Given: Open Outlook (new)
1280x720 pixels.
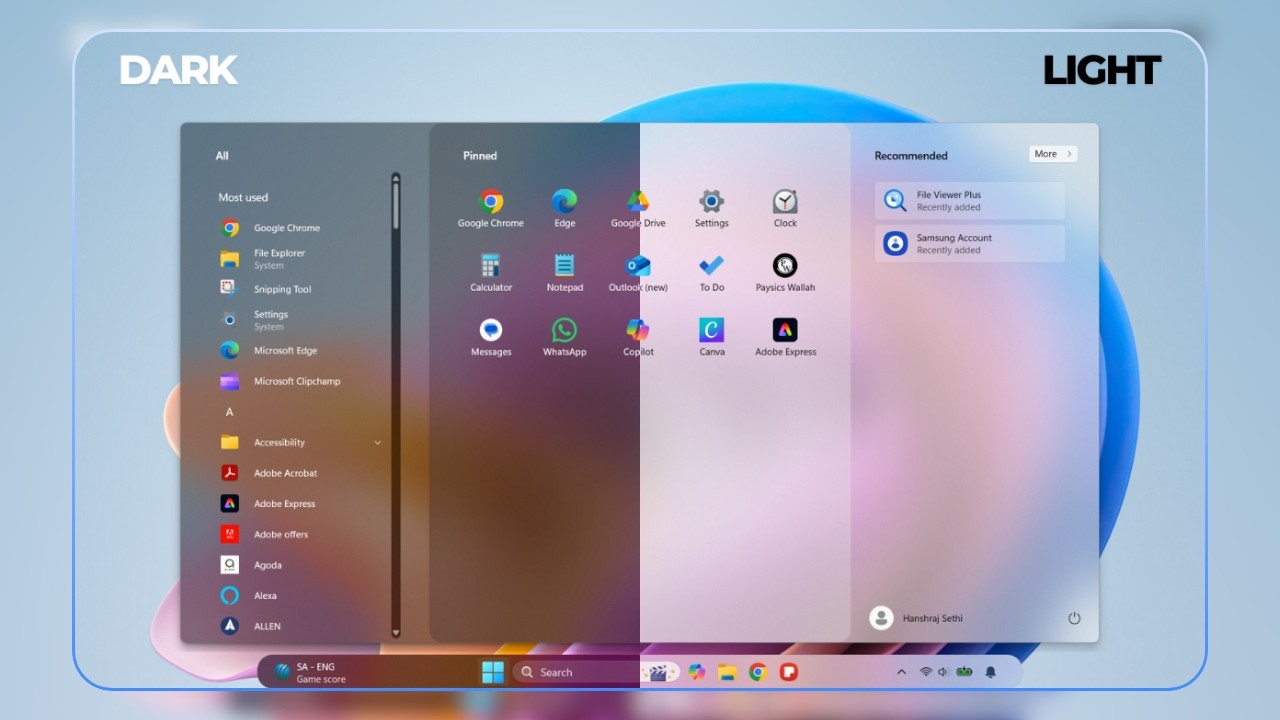Looking at the screenshot, I should tap(638, 273).
